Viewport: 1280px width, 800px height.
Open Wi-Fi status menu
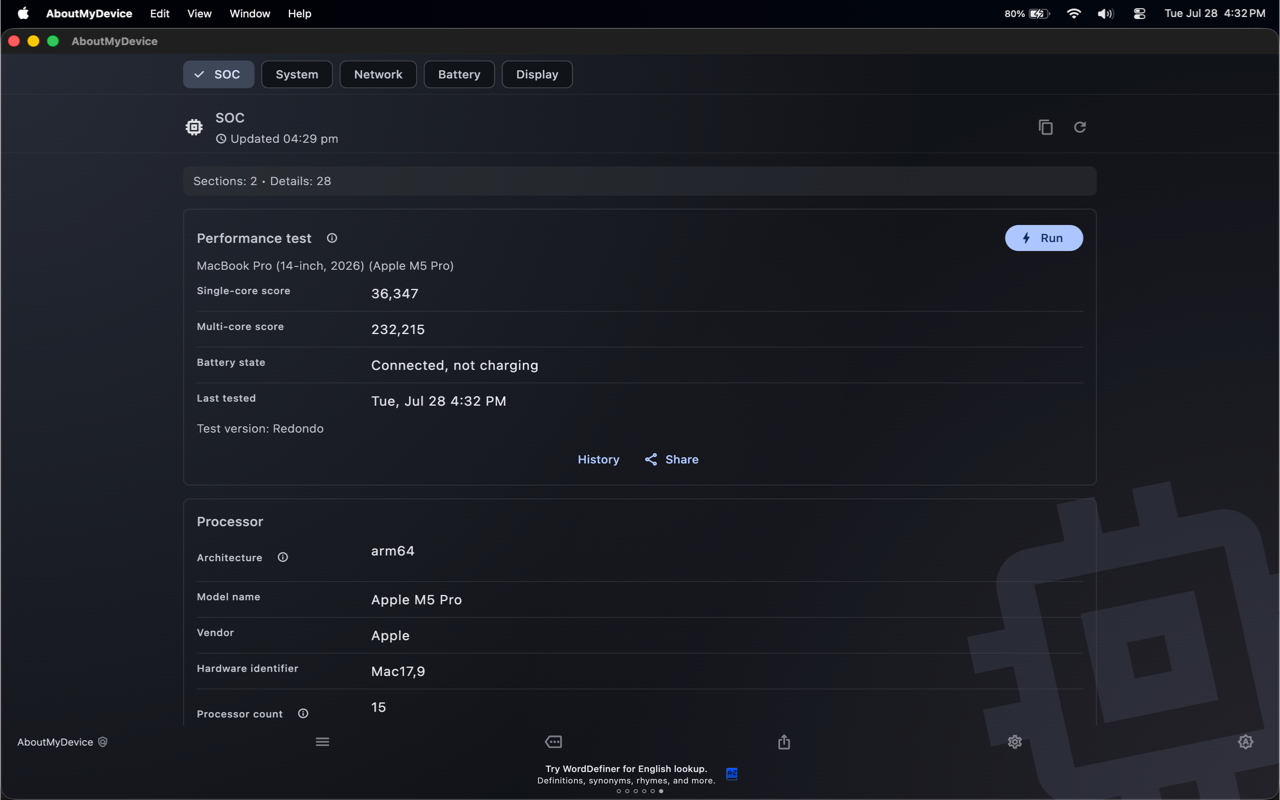pos(1074,14)
